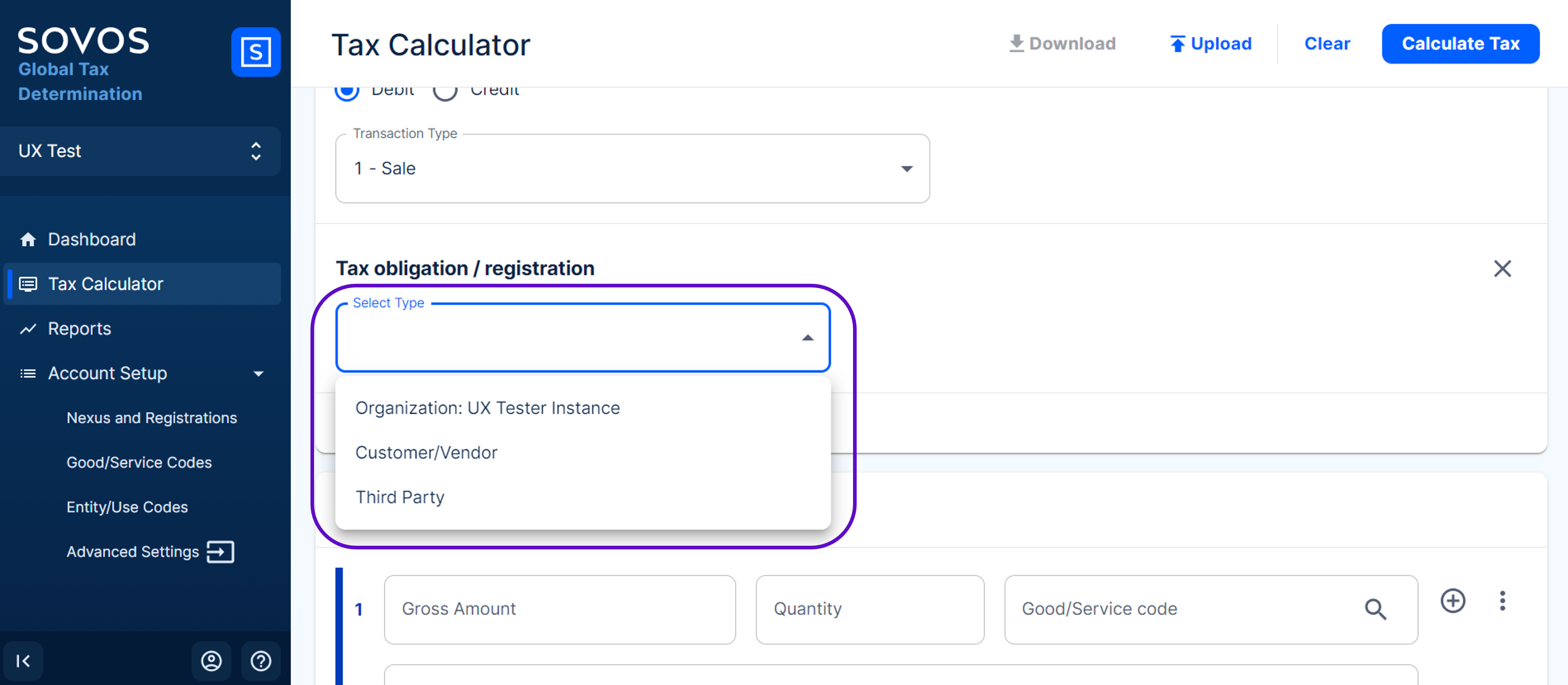Switch organization with UX Test selector
Screen dimensions: 1568x685
(140, 151)
